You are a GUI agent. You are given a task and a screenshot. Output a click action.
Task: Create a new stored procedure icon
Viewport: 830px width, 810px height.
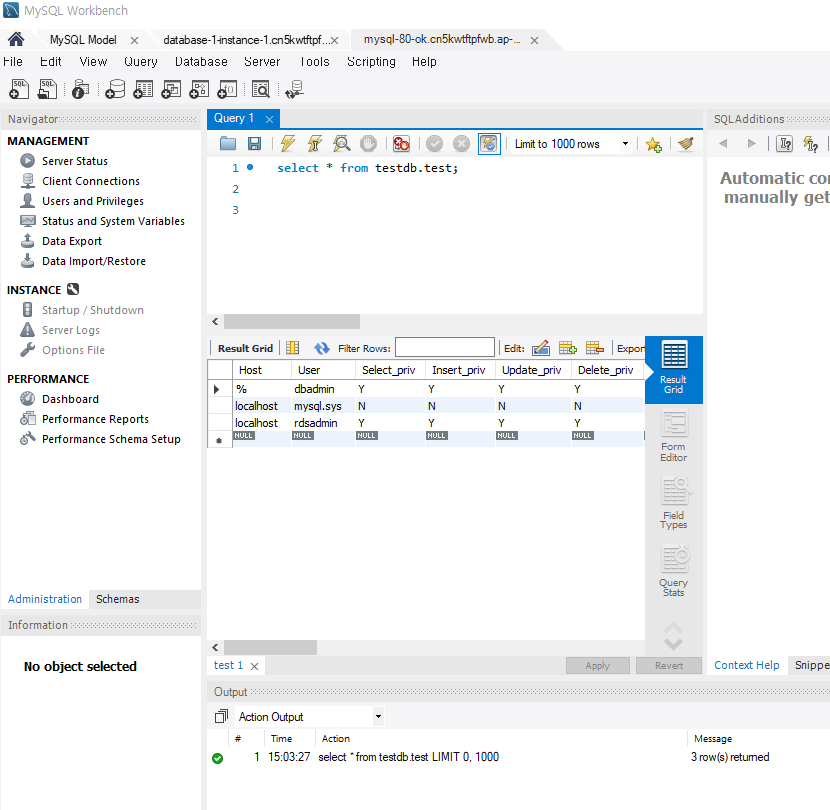tap(199, 89)
